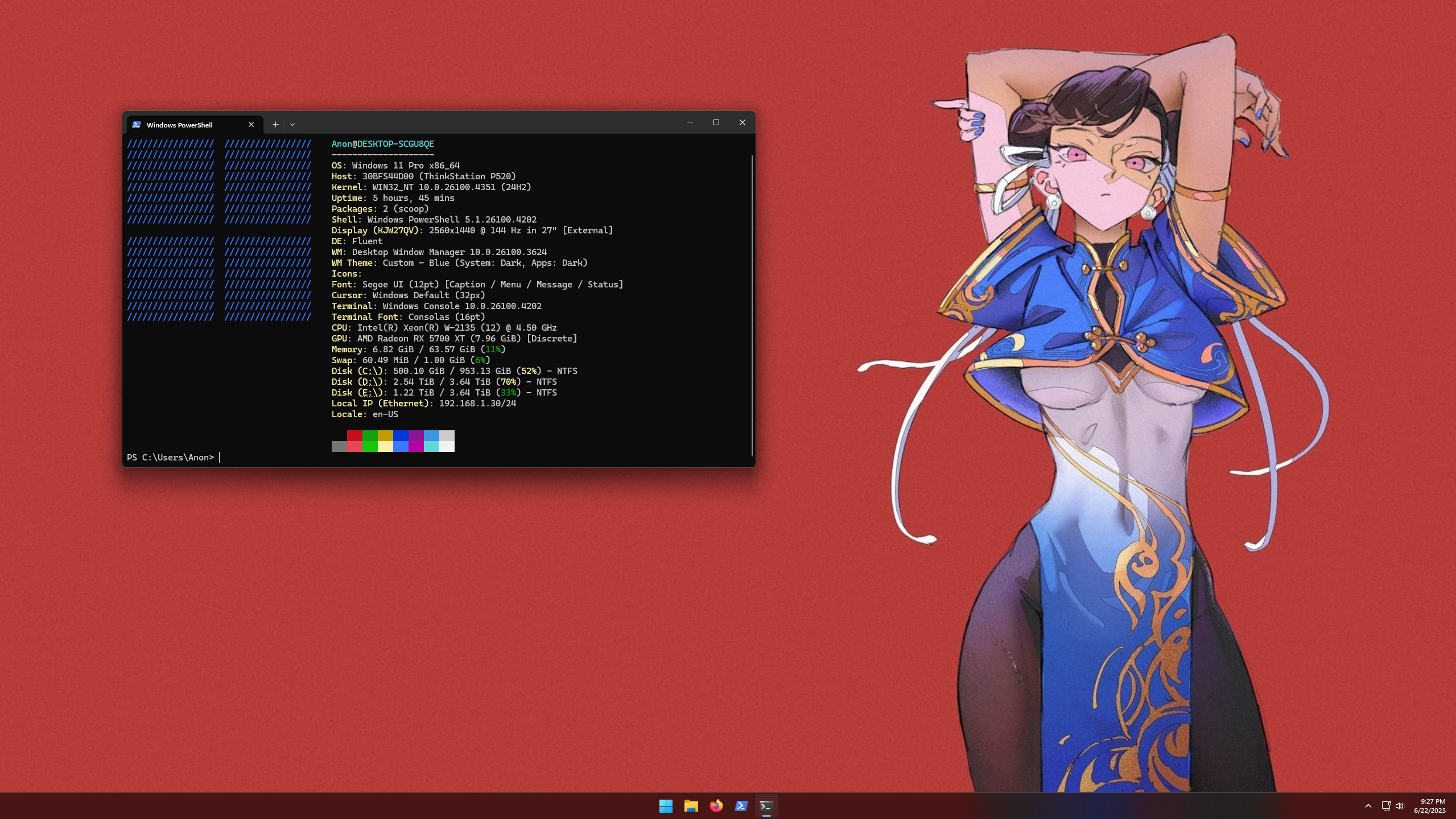The width and height of the screenshot is (1456, 819).
Task: Click the PowerShell icon in the tab
Action: 137,125
